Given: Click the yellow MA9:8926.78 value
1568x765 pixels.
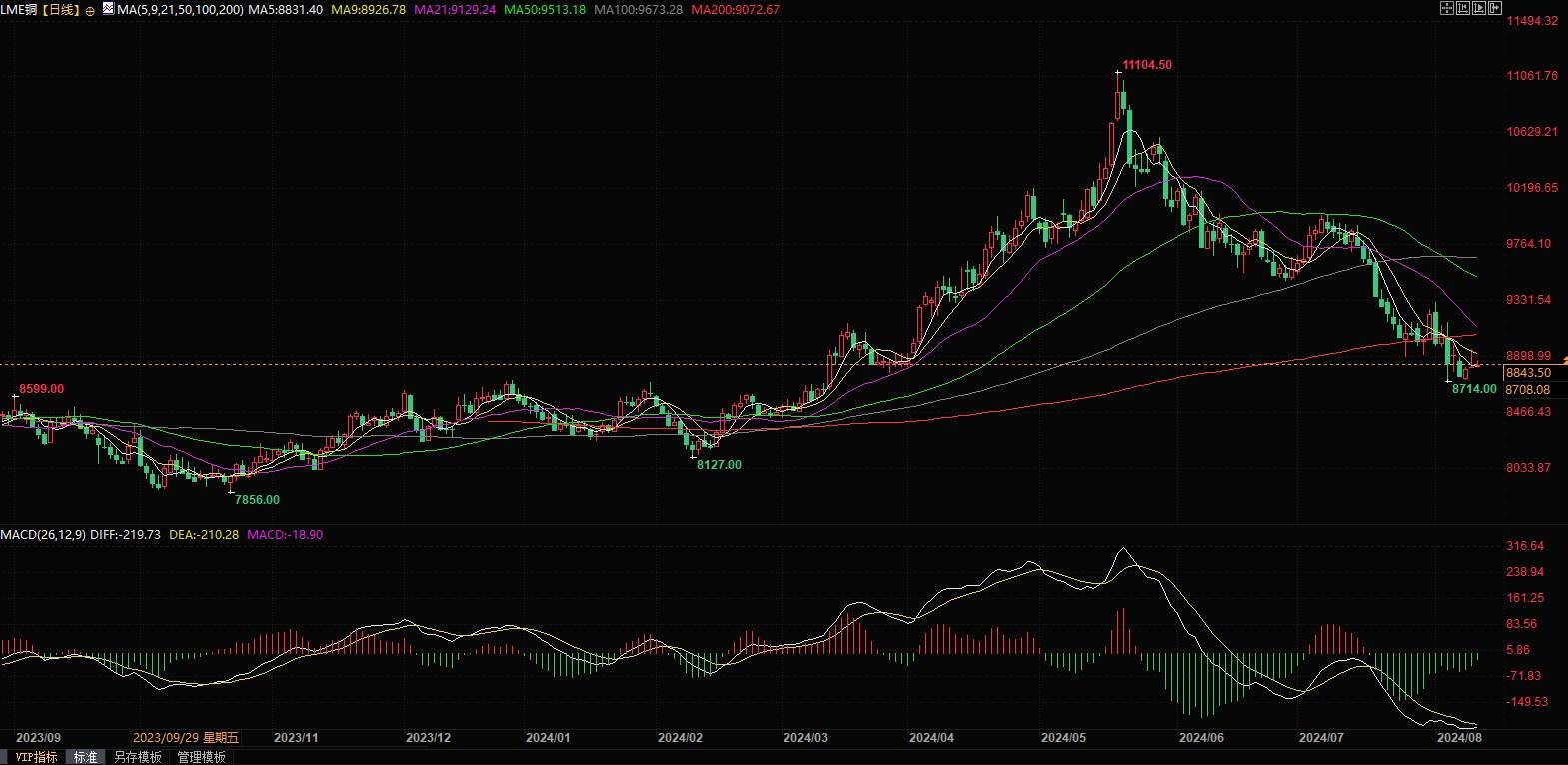Looking at the screenshot, I should point(369,10).
